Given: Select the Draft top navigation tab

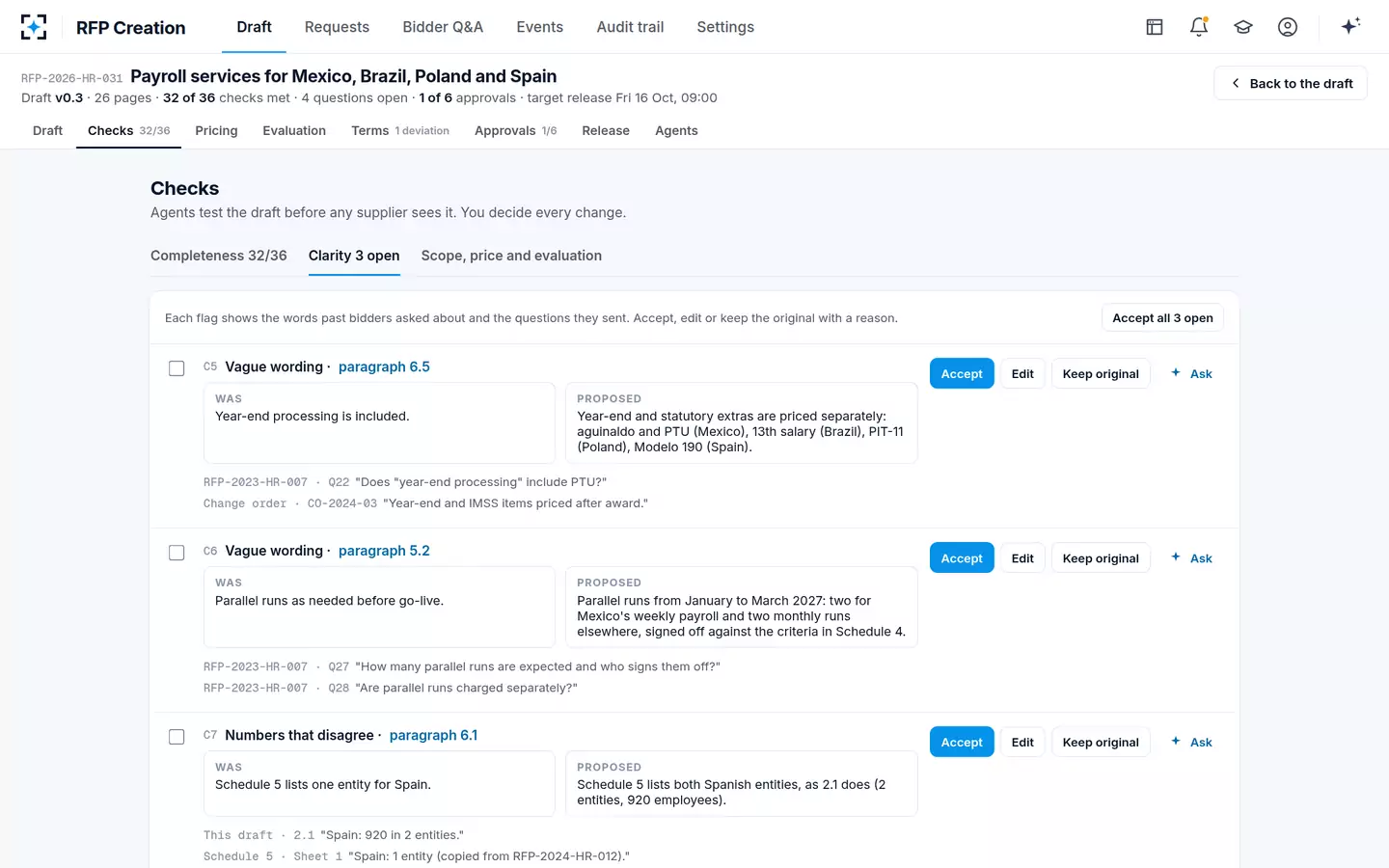Looking at the screenshot, I should (x=254, y=27).
